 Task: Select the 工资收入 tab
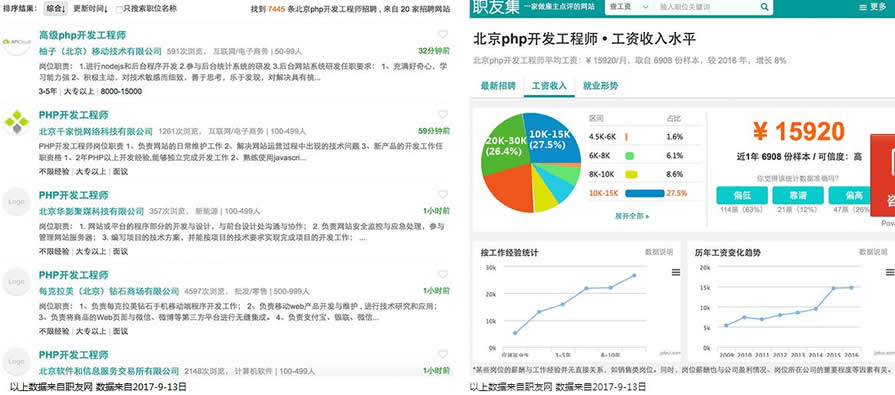tap(549, 86)
